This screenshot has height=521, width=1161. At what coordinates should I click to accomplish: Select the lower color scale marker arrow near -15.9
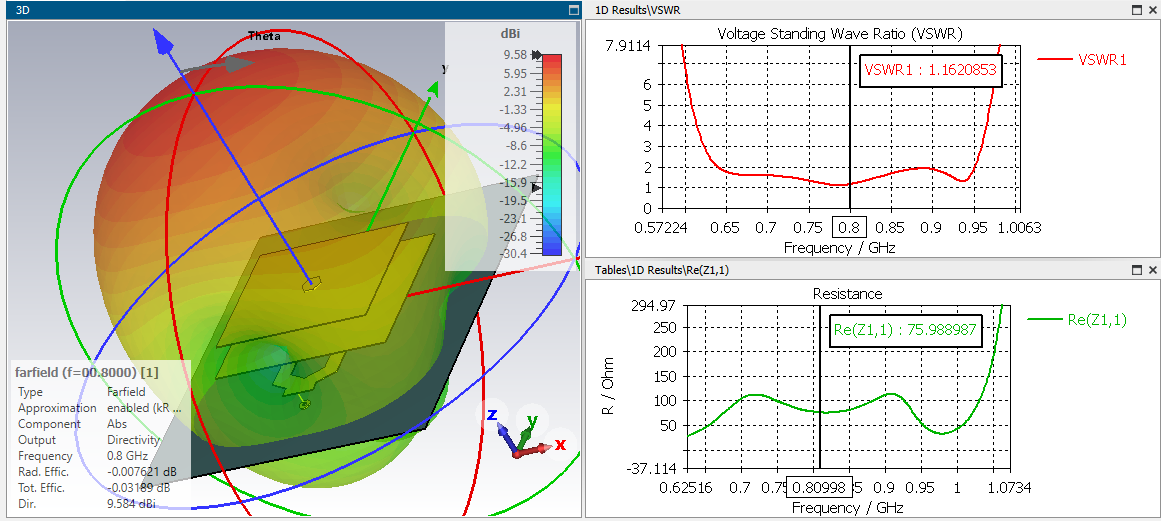coord(537,188)
